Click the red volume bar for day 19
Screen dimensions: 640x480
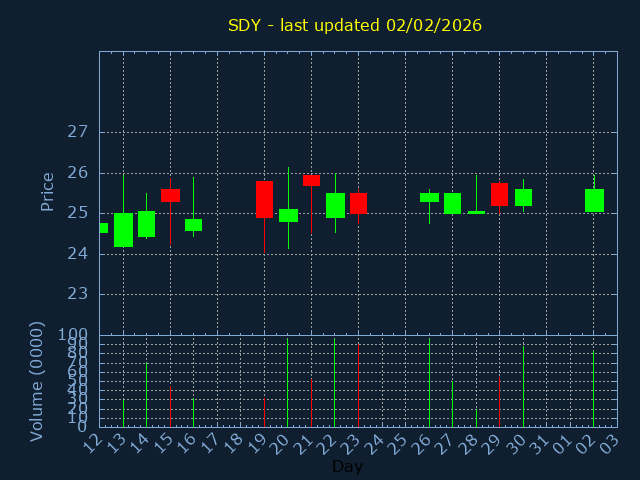(264, 412)
